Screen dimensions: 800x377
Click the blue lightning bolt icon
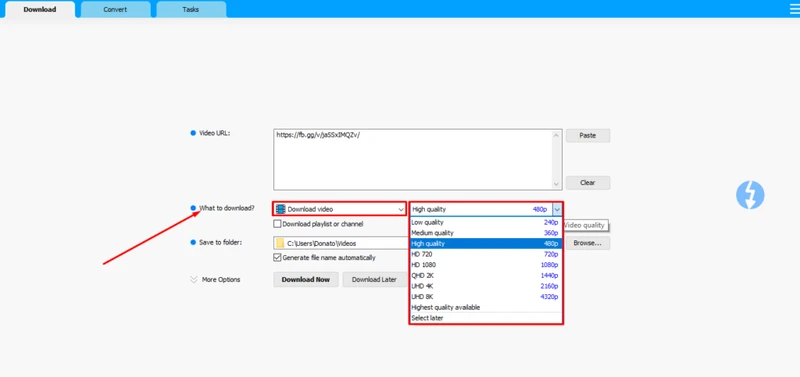coord(750,195)
